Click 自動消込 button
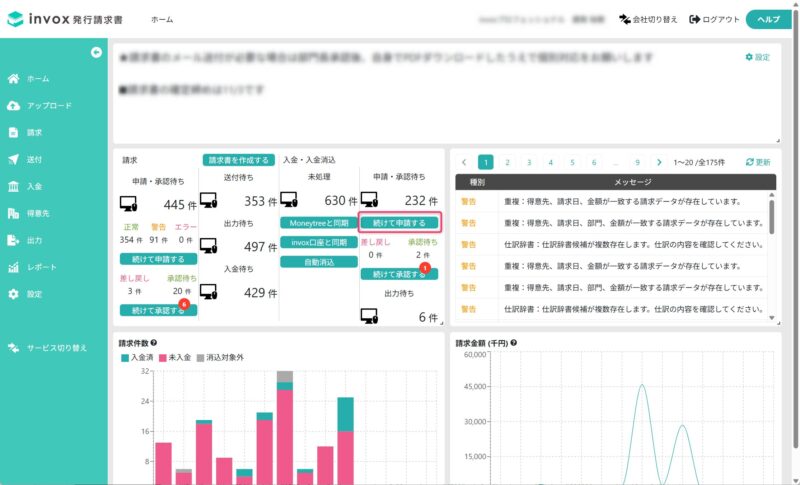Image resolution: width=800 pixels, height=485 pixels. click(x=319, y=262)
